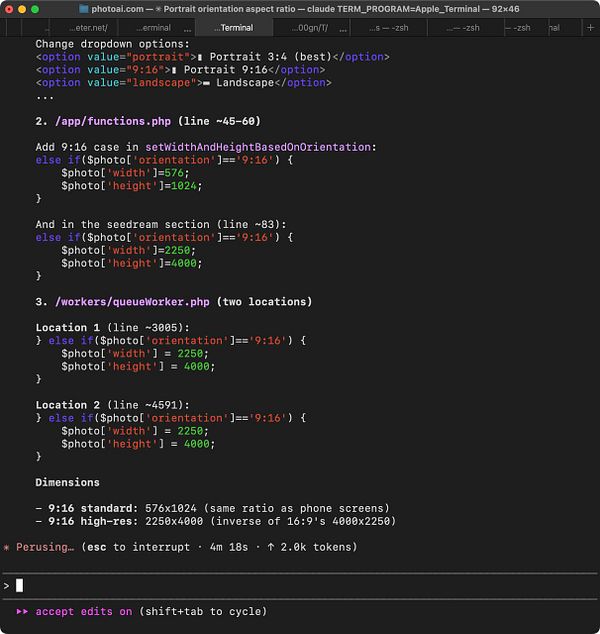Click 'Location 1 (line ~3005):' label
The image size is (600, 634).
[112, 328]
